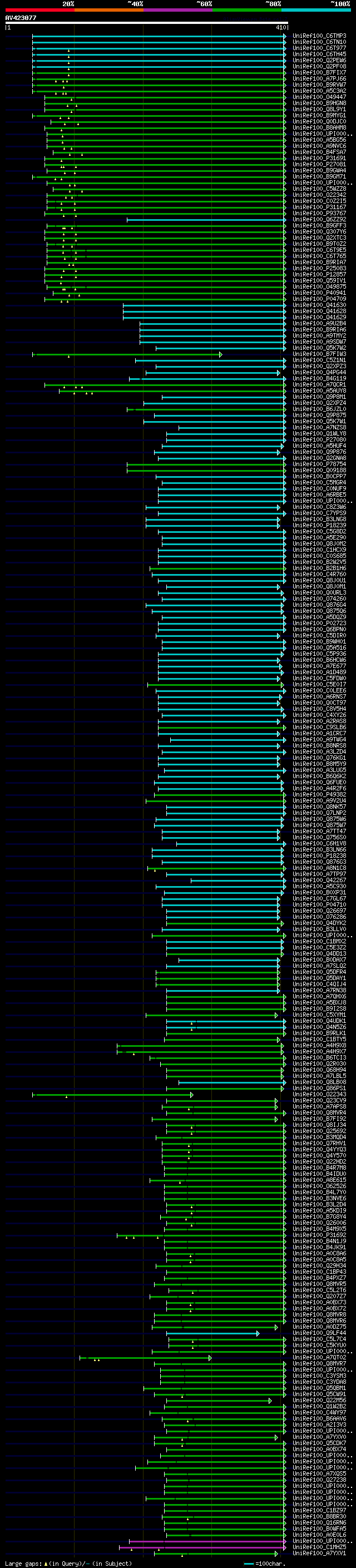
Task: Select hit label UniRef100_P25083
Action: (x=319, y=269)
